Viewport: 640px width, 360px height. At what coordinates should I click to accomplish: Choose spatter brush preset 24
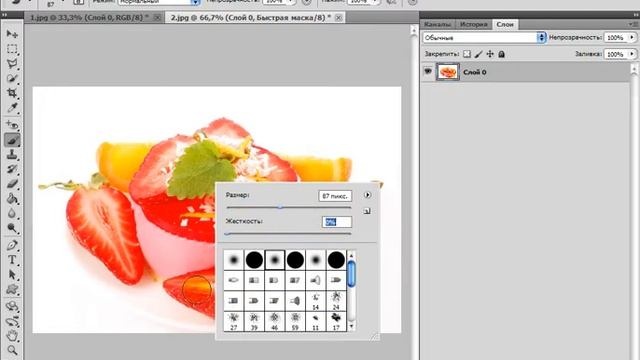pyautogui.click(x=336, y=301)
